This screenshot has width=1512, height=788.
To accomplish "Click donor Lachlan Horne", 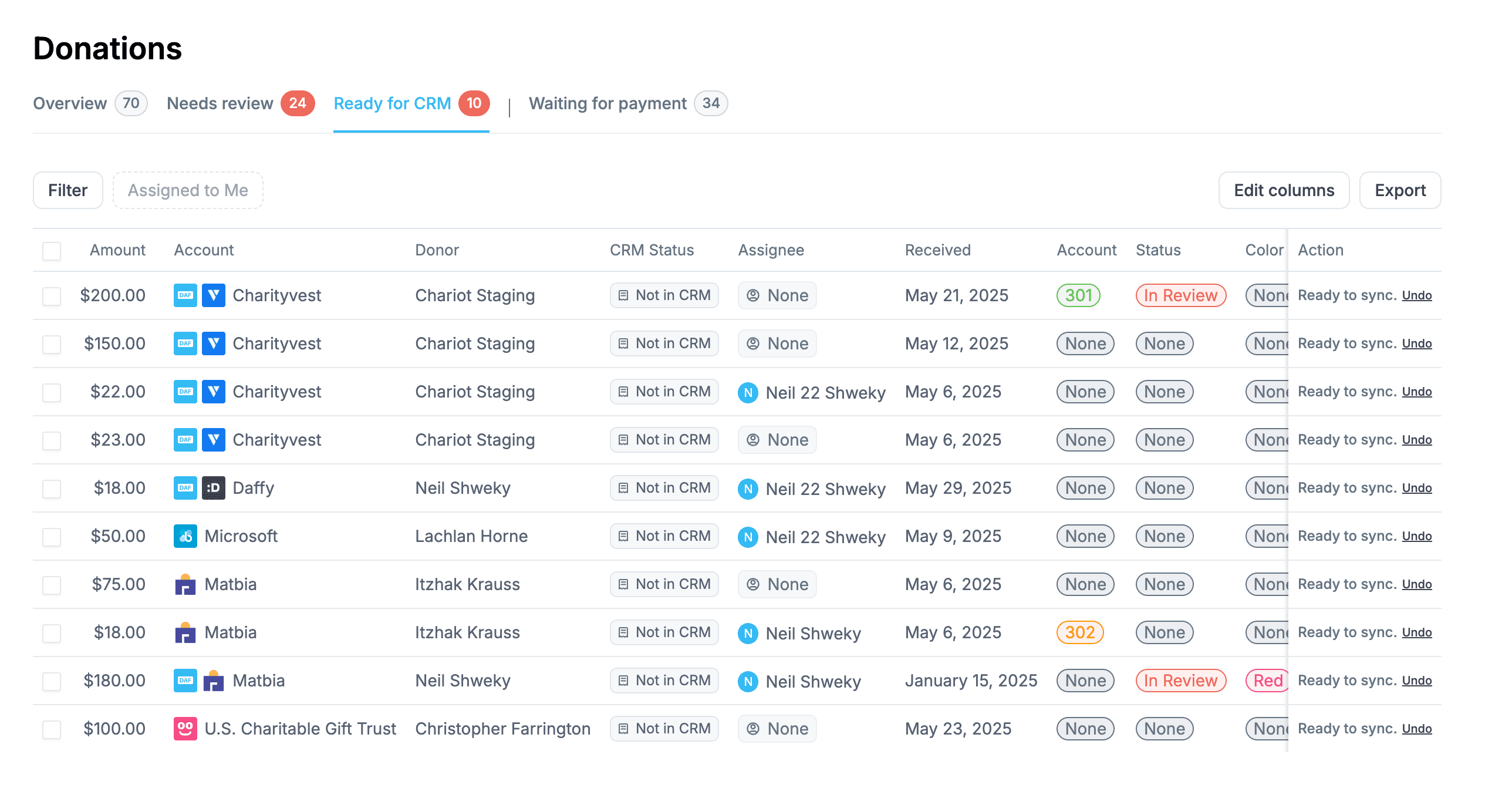I will pos(471,536).
